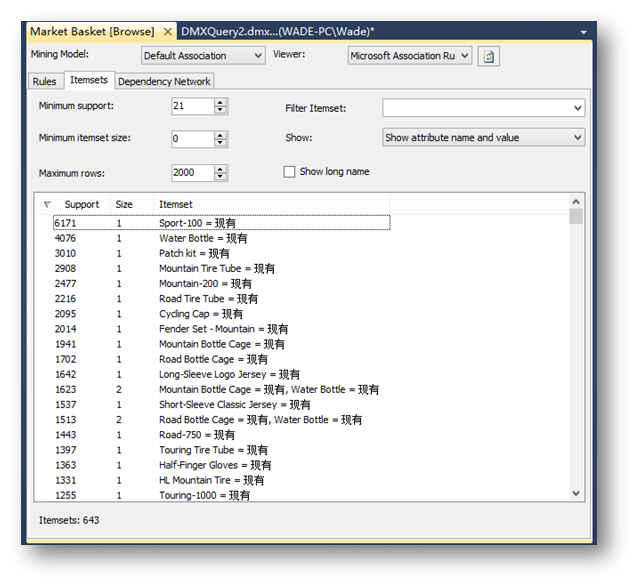Click the vertical scrollbar thumb
Screen dimensions: 639x587
576,216
